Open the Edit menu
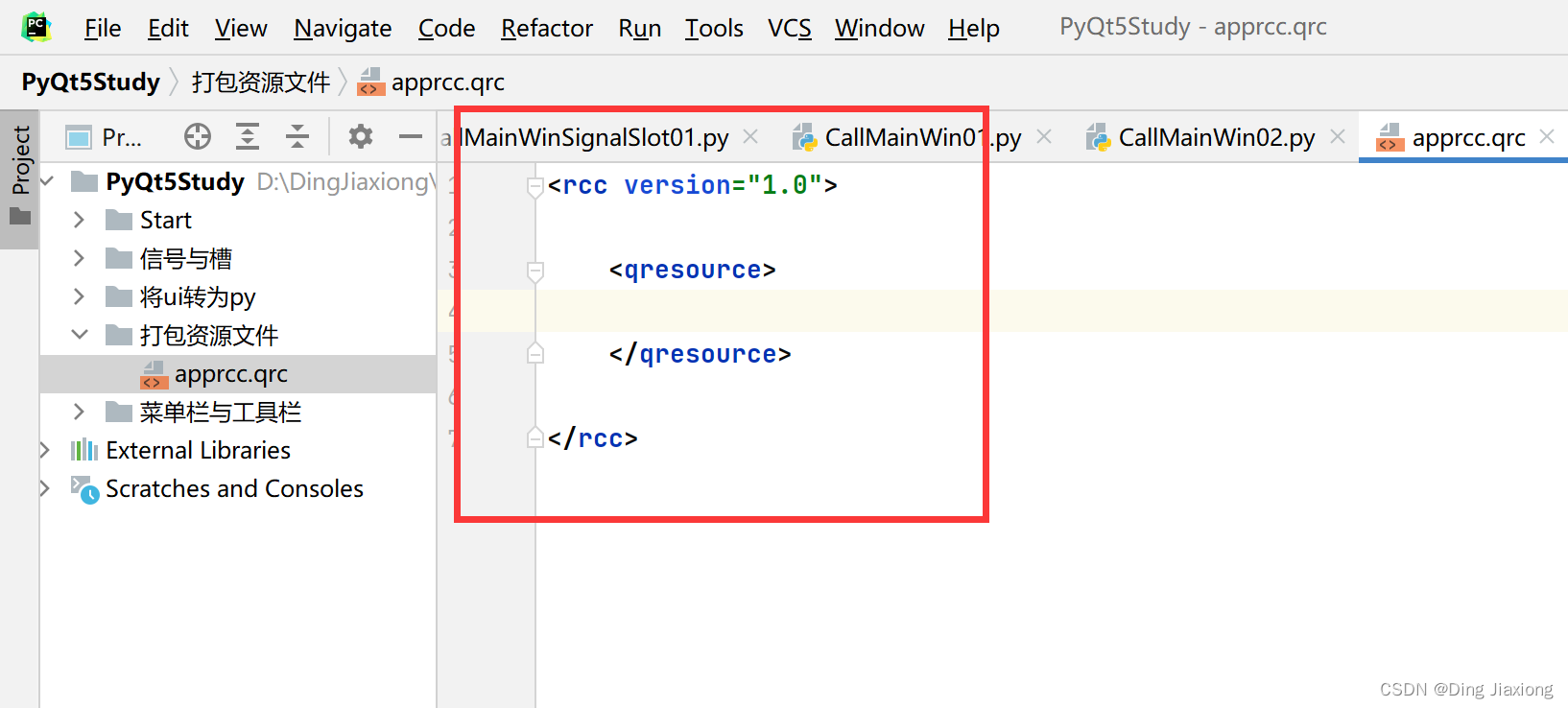1568x708 pixels. (168, 29)
